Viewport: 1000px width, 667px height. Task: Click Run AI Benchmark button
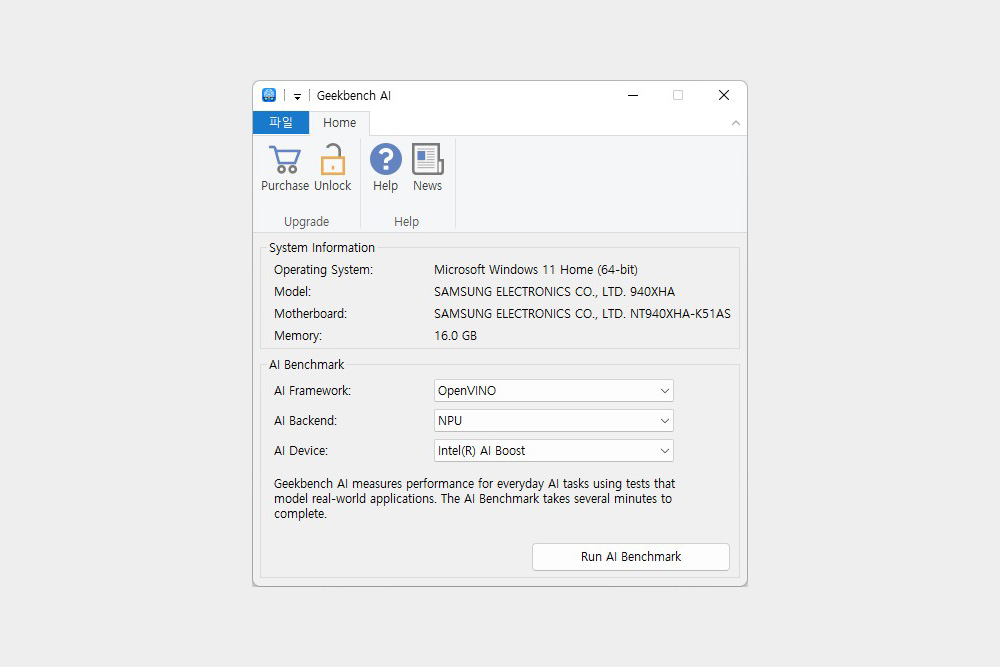(631, 557)
